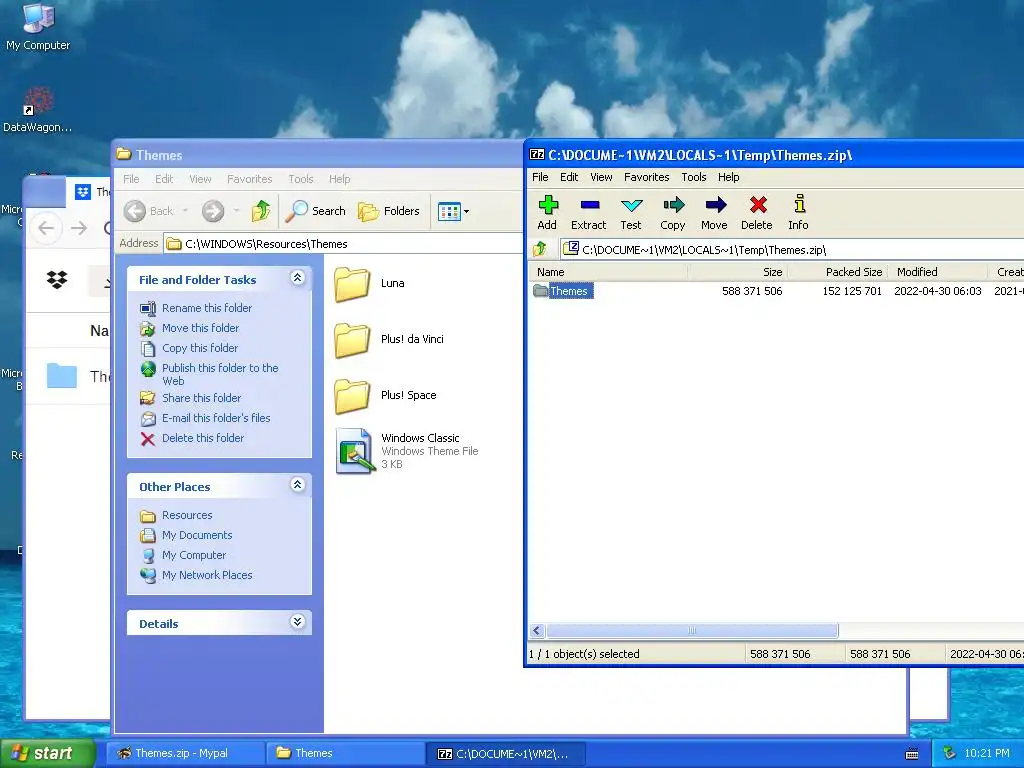The height and width of the screenshot is (768, 1024).
Task: Click the Explorer Address bar path field
Action: click(x=343, y=244)
